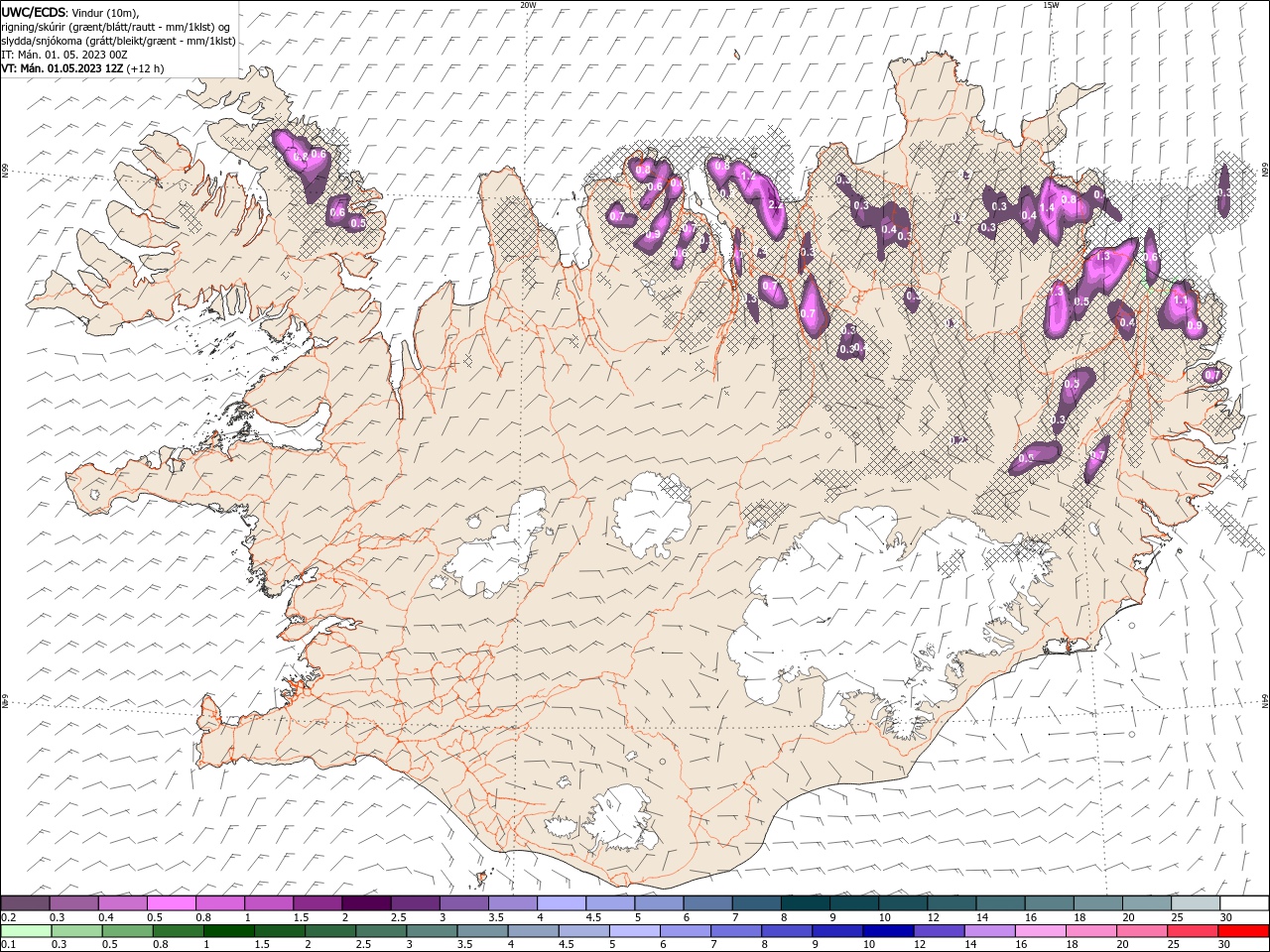Select the pale gray swatch above top-row 25
This screenshot has width=1270, height=952.
point(1196,902)
